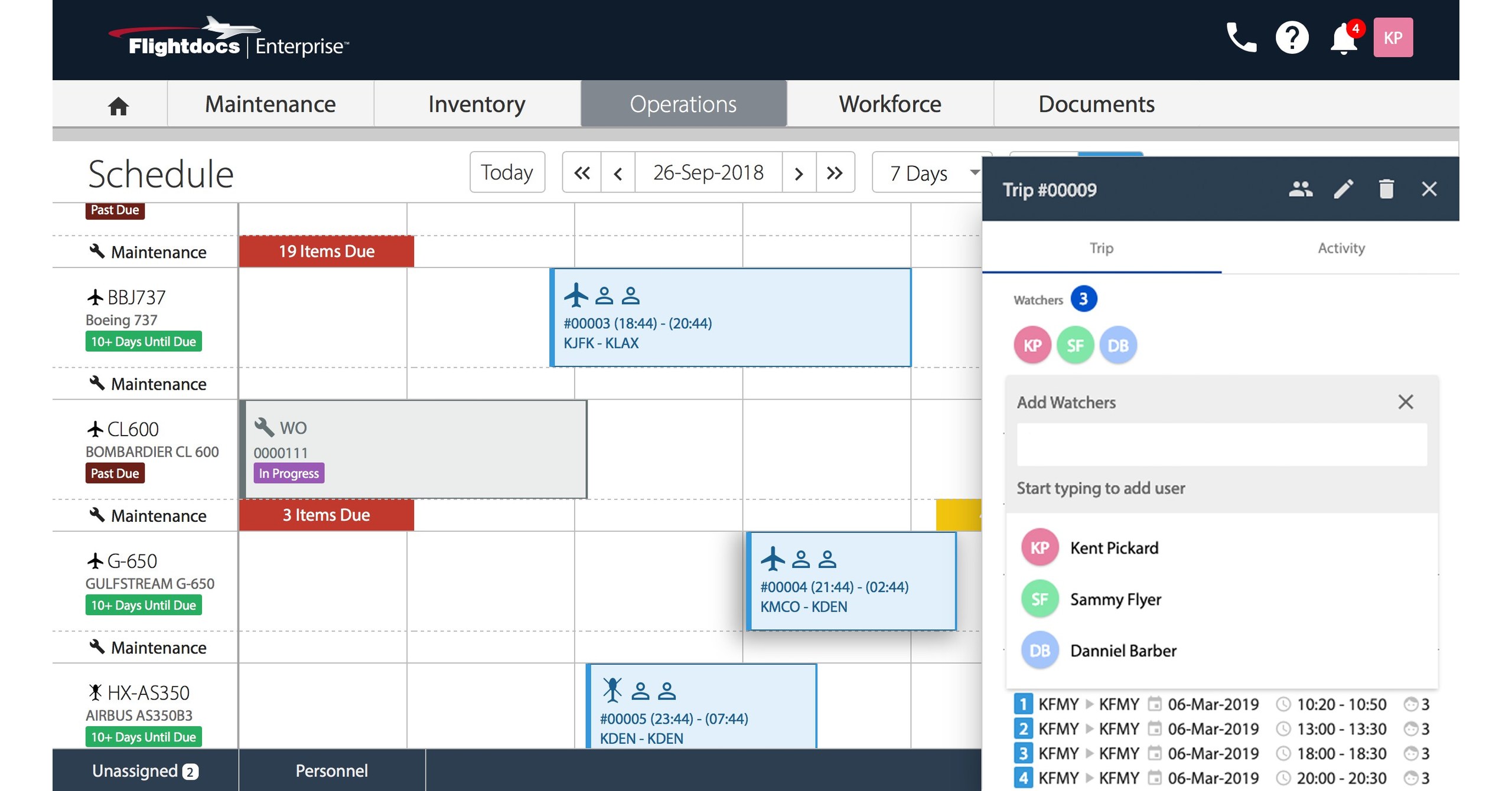Image resolution: width=1512 pixels, height=791 pixels.
Task: Edit trip with pencil icon
Action: [x=1343, y=189]
